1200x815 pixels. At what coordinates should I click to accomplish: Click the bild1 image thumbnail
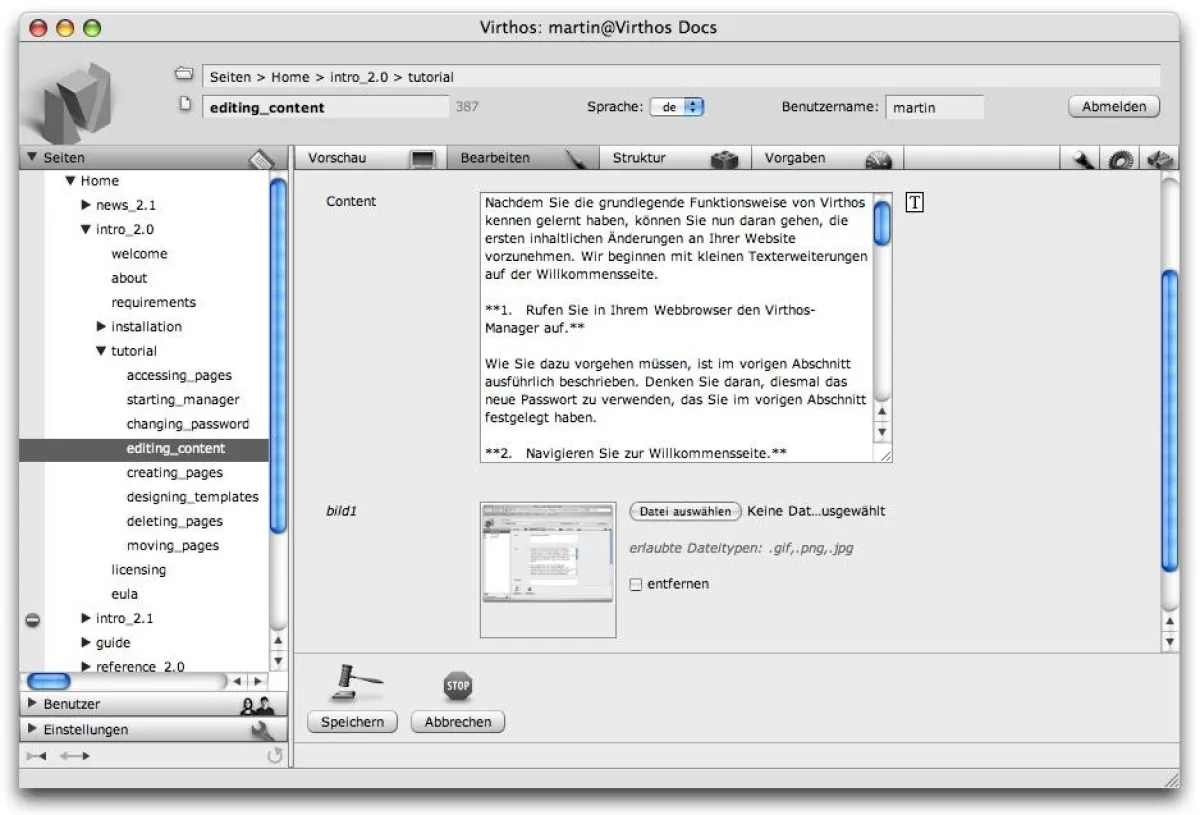547,568
